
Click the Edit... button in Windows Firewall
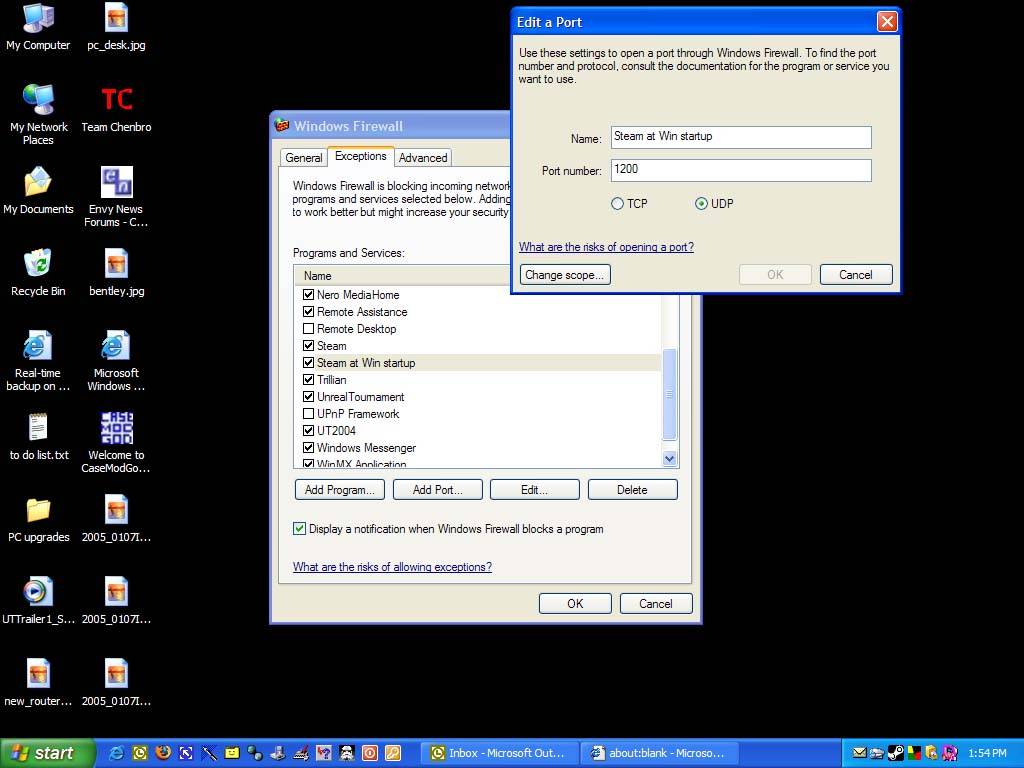click(534, 490)
